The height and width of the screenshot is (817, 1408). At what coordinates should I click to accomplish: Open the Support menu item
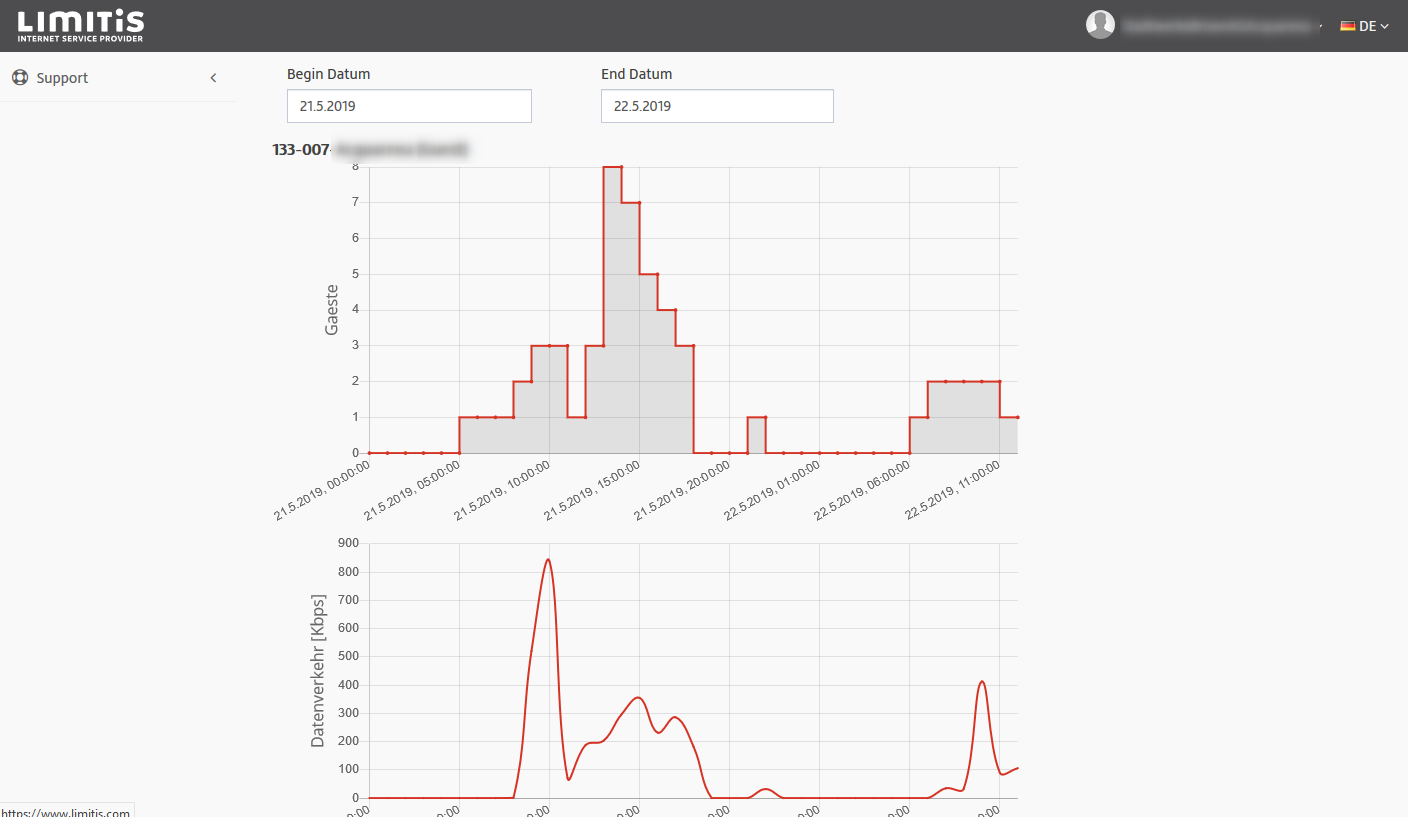click(x=62, y=78)
